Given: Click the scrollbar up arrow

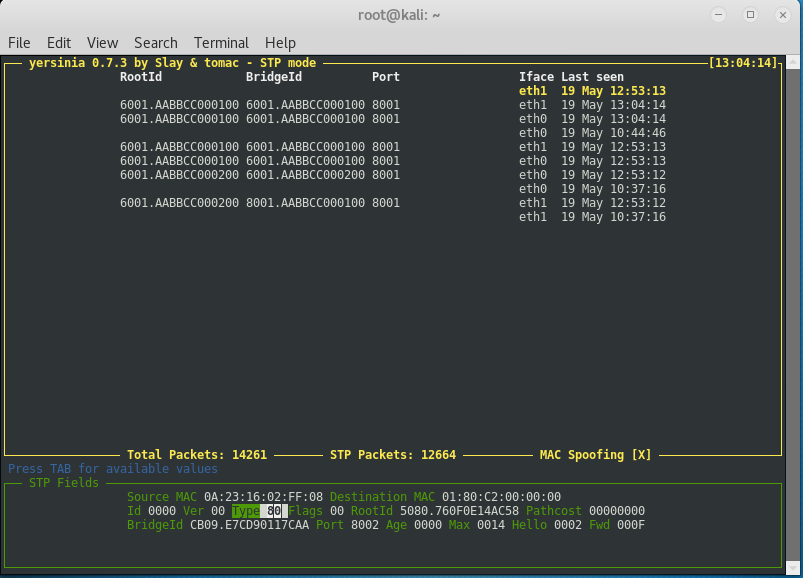Looking at the screenshot, I should (x=793, y=62).
